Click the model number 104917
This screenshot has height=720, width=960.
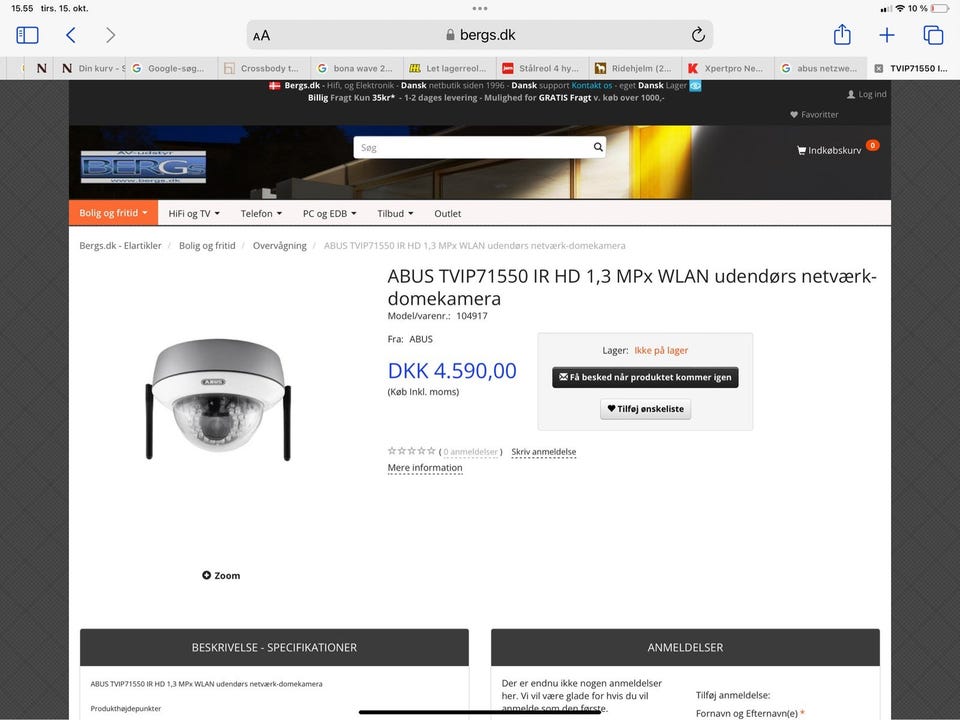(471, 316)
